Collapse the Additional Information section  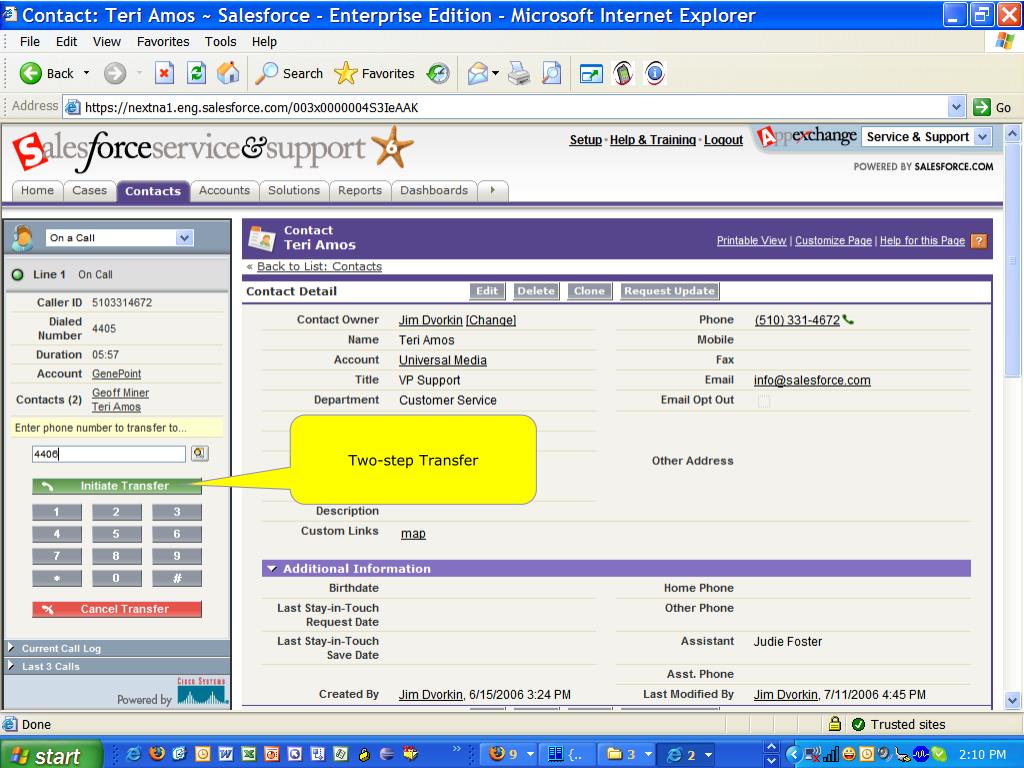click(x=272, y=569)
